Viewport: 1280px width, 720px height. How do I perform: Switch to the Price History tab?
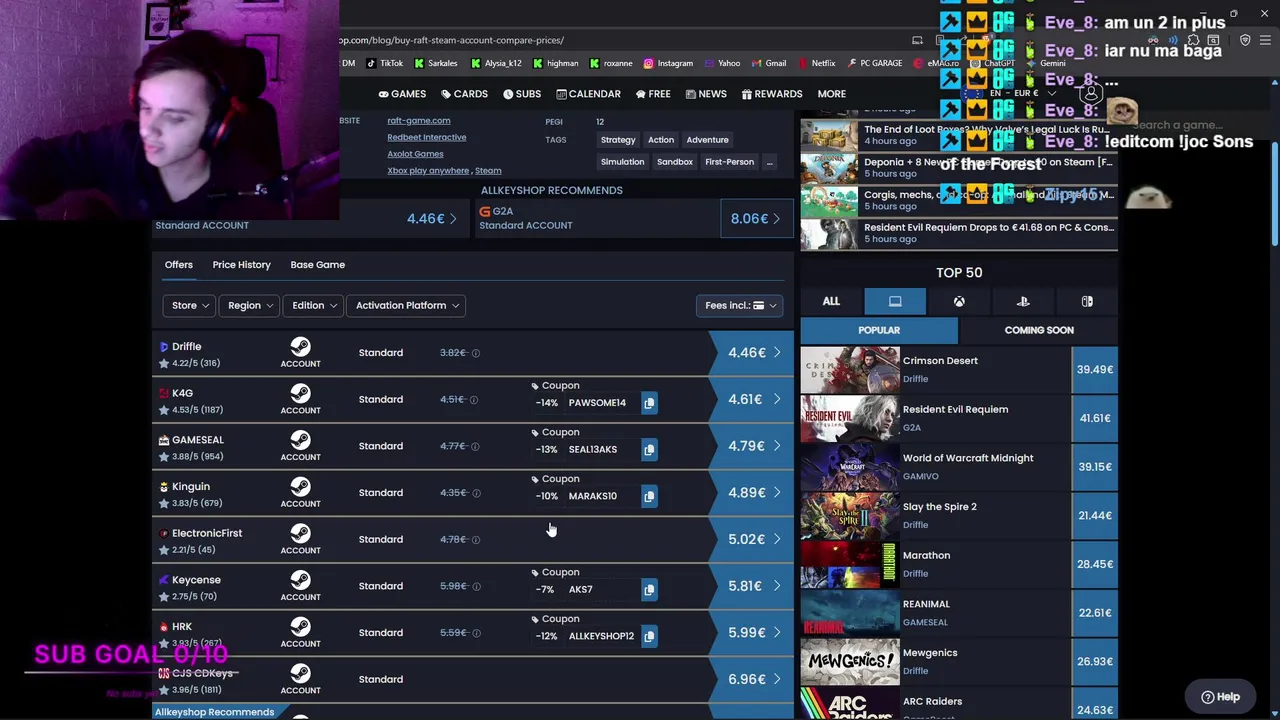point(241,265)
